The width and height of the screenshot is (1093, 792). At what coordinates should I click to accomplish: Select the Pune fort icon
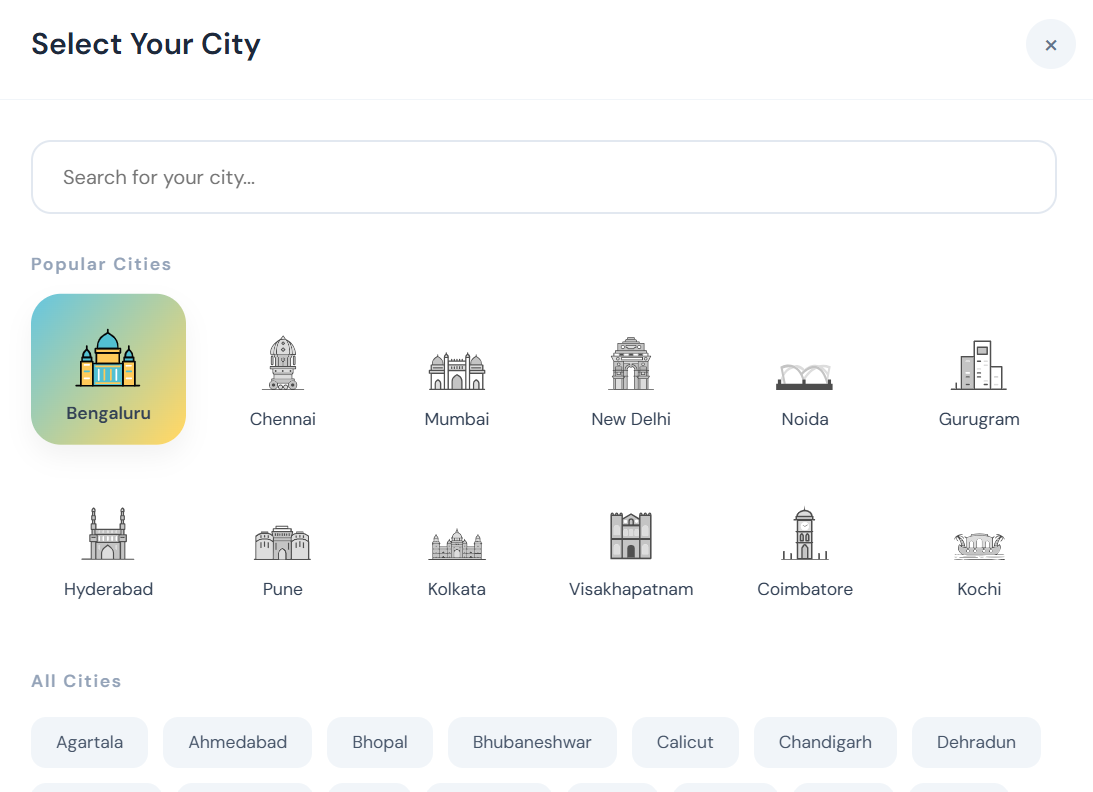(x=283, y=541)
